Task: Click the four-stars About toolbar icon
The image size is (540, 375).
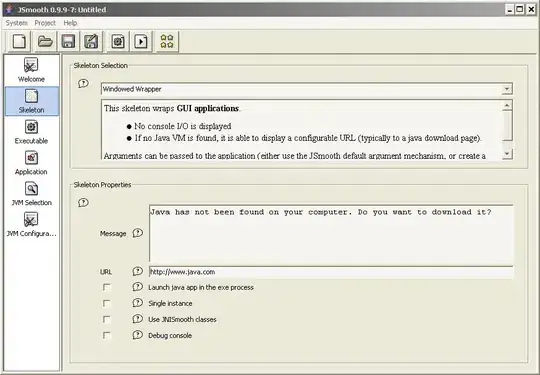Action: click(x=167, y=42)
